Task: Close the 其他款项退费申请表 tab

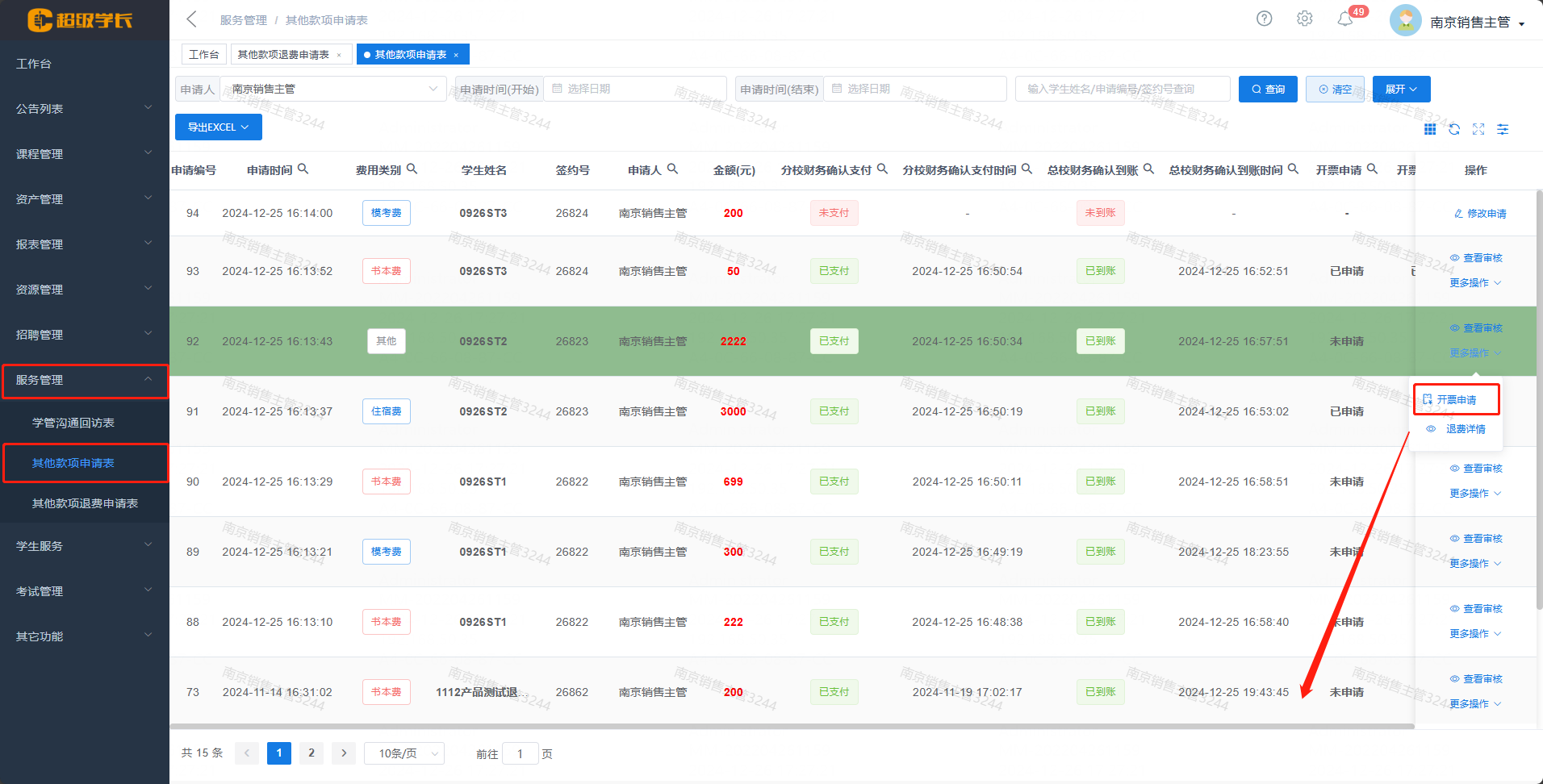Action: pyautogui.click(x=339, y=55)
